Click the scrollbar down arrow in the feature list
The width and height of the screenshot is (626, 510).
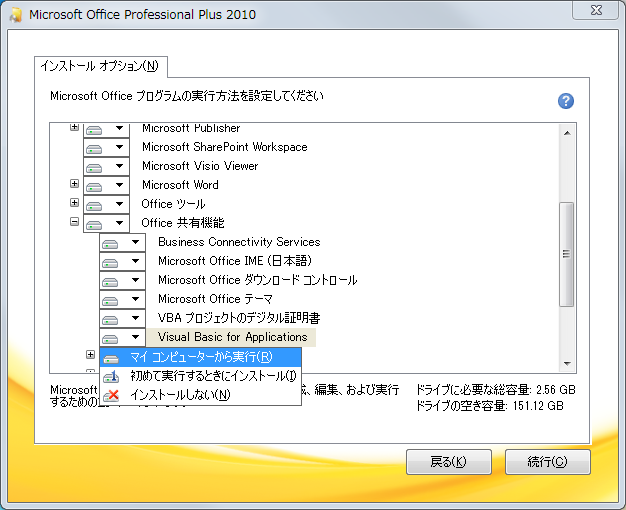(567, 363)
